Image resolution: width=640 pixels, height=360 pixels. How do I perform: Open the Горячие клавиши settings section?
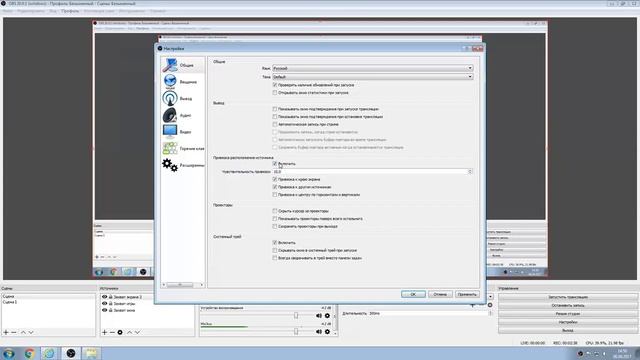pyautogui.click(x=183, y=149)
